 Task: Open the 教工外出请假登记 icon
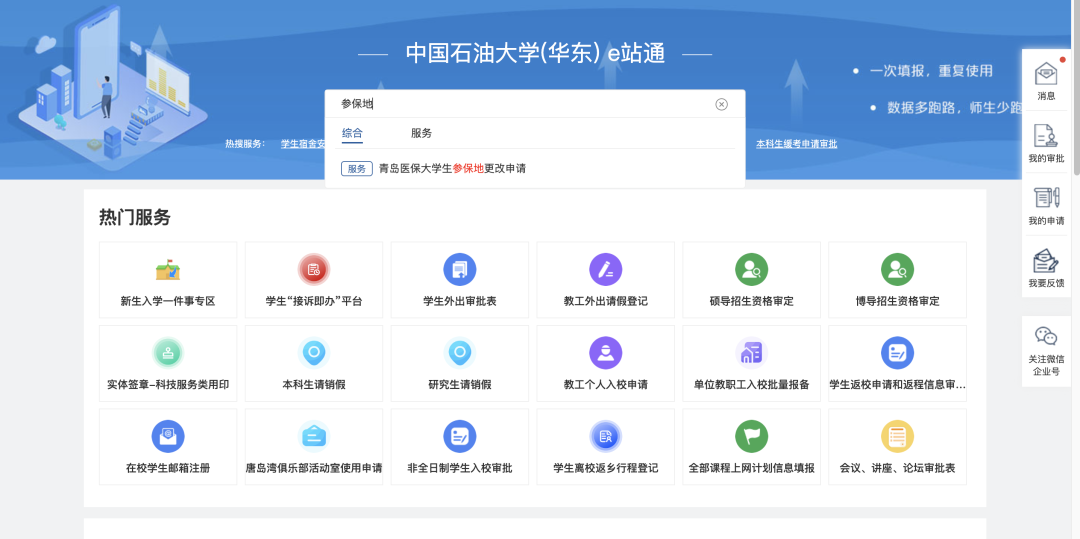pyautogui.click(x=606, y=269)
